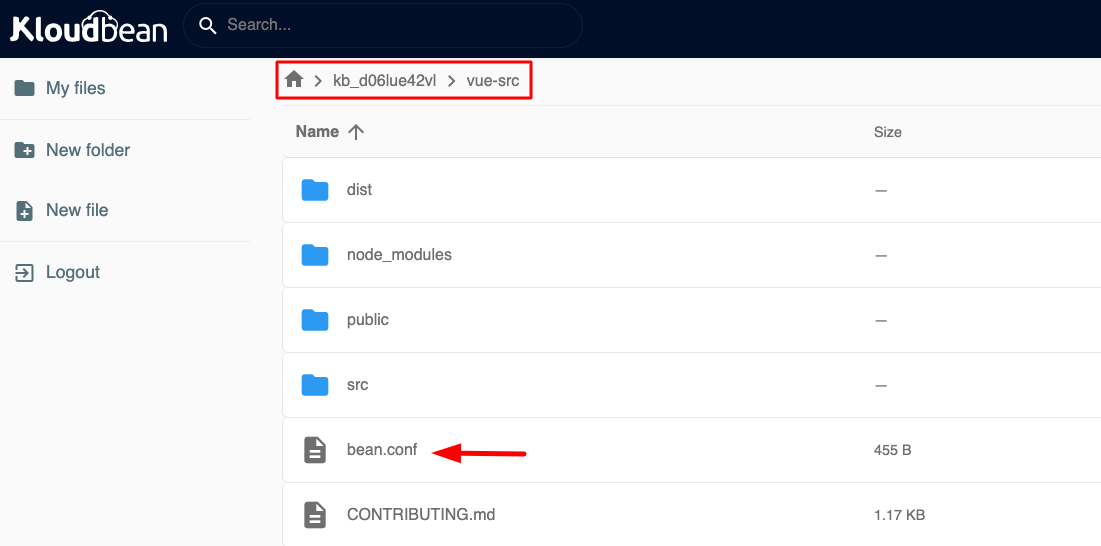Click vue-src in the breadcrumb path

point(493,80)
